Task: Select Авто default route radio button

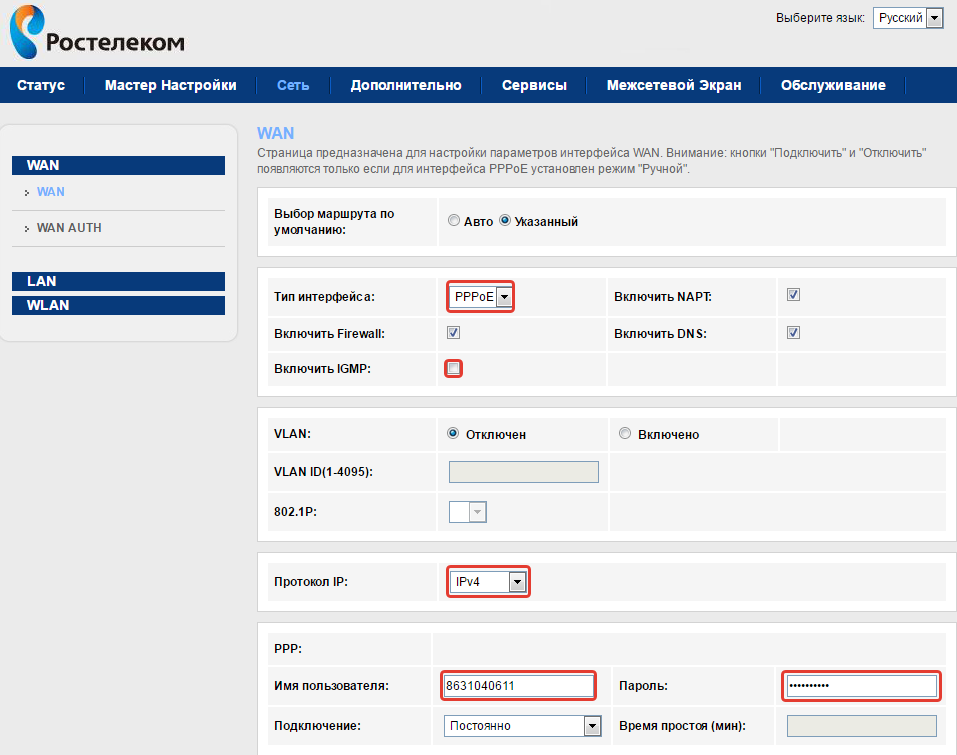Action: coord(454,221)
